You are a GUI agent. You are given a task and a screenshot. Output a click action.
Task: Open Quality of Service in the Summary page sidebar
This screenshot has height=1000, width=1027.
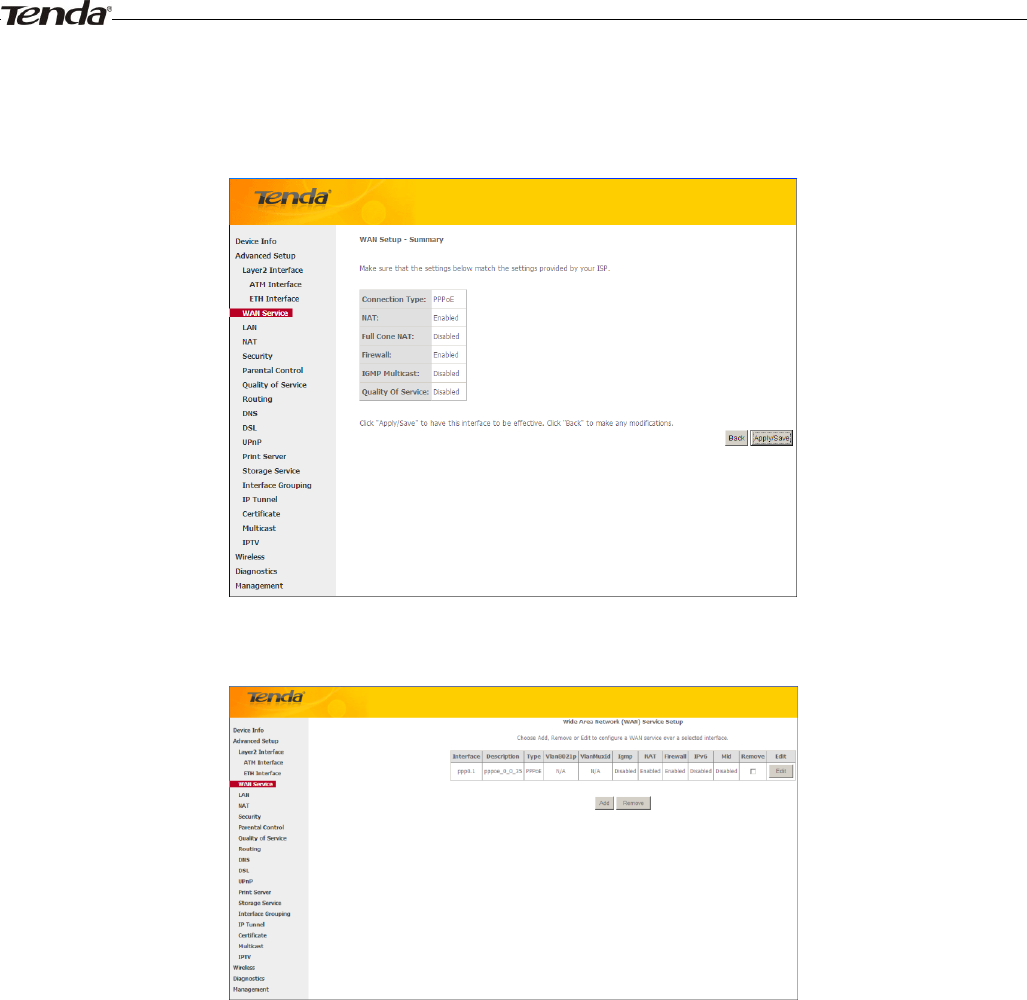pos(274,384)
